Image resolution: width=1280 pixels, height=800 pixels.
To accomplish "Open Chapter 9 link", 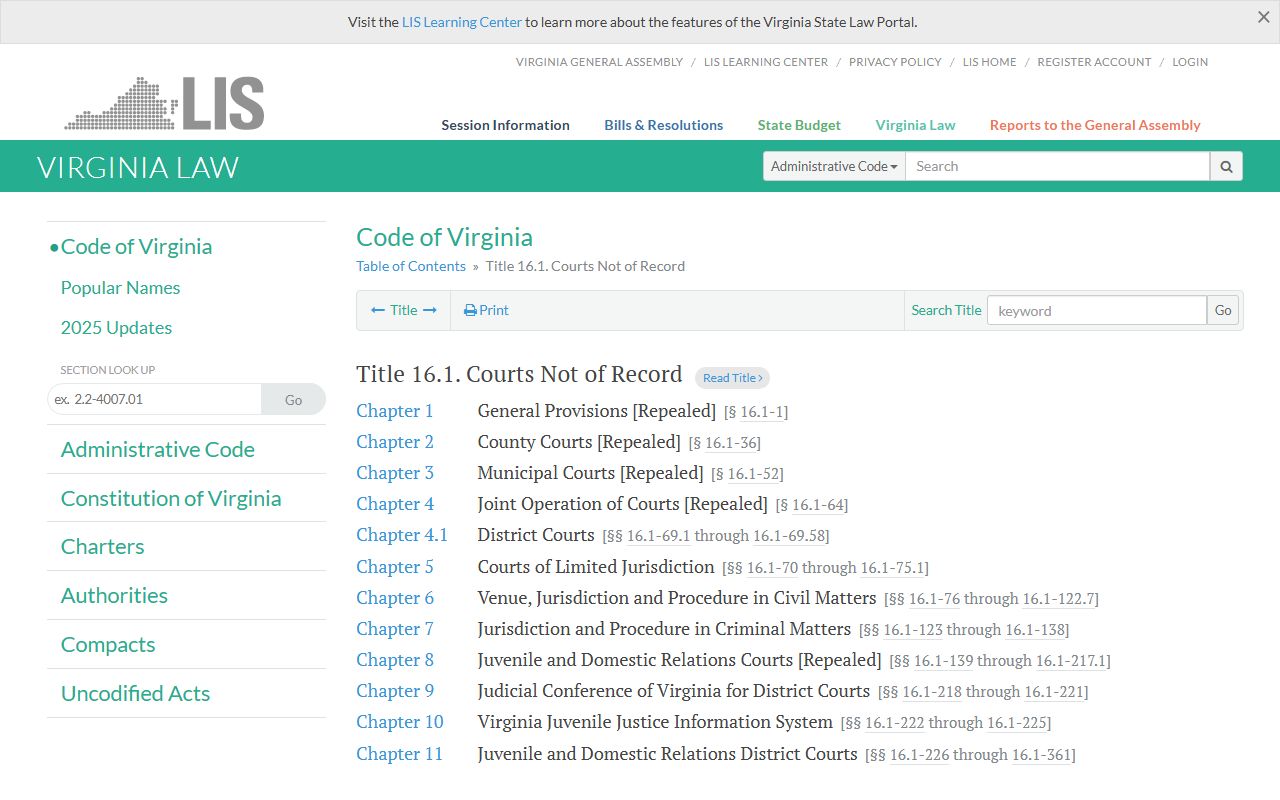I will click(x=395, y=691).
